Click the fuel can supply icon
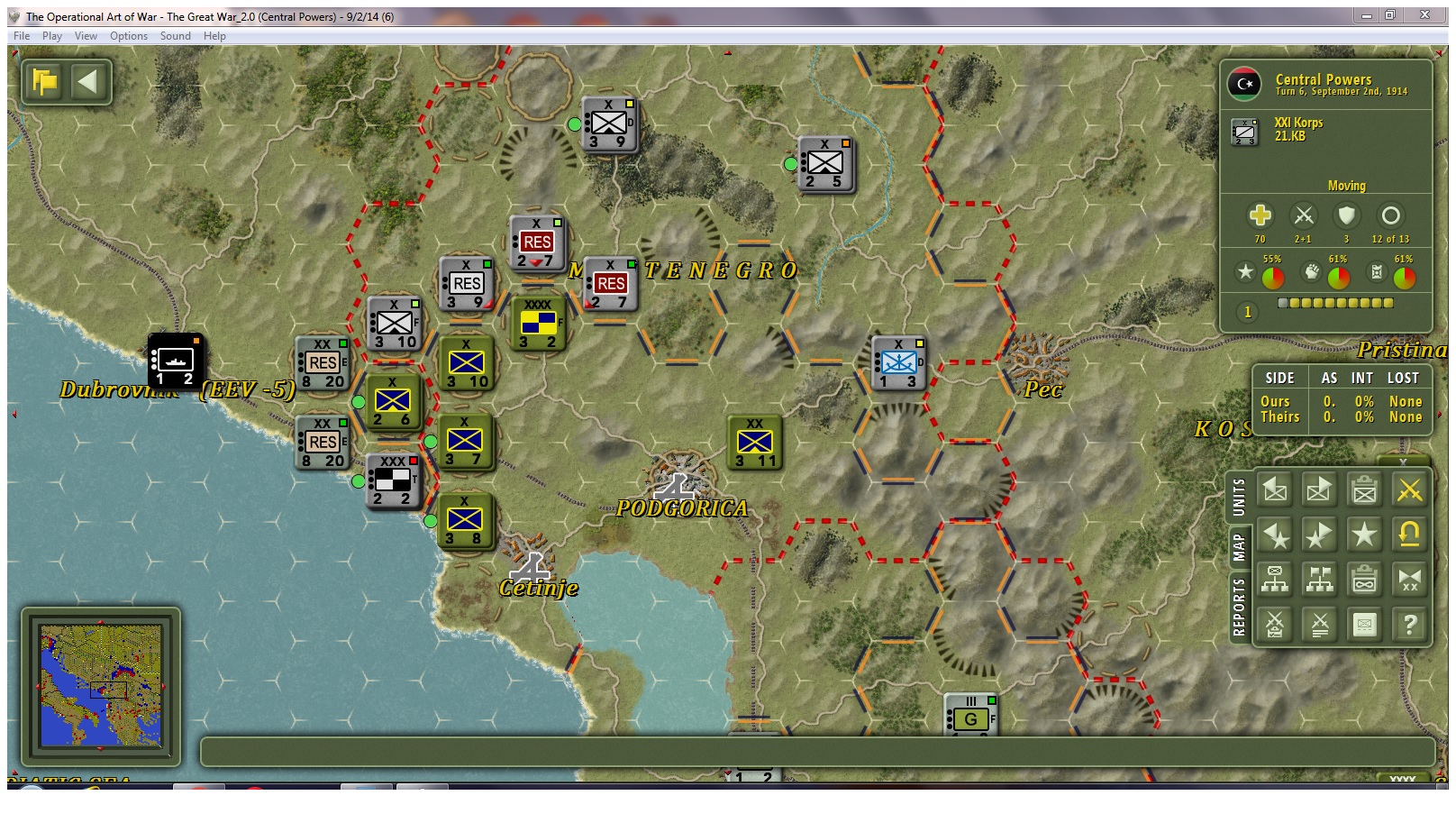Image resolution: width=1456 pixels, height=832 pixels. click(x=1377, y=271)
